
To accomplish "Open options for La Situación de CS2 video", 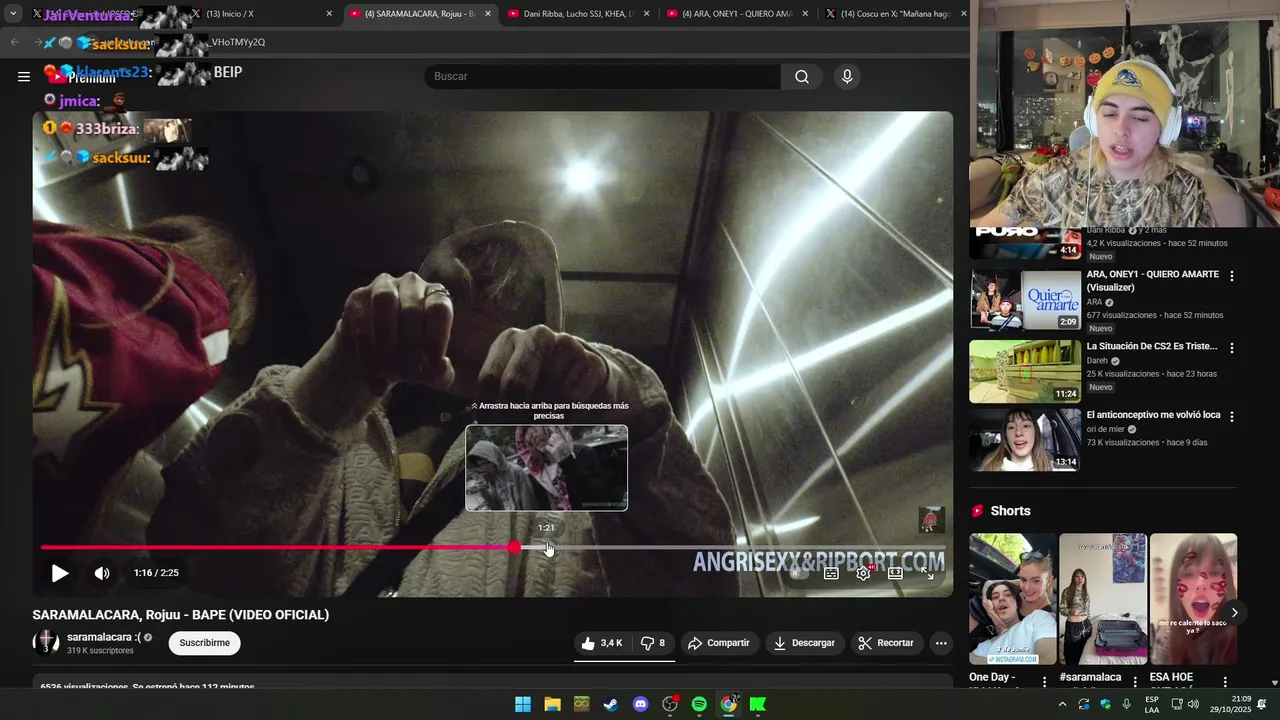I will tap(1231, 348).
